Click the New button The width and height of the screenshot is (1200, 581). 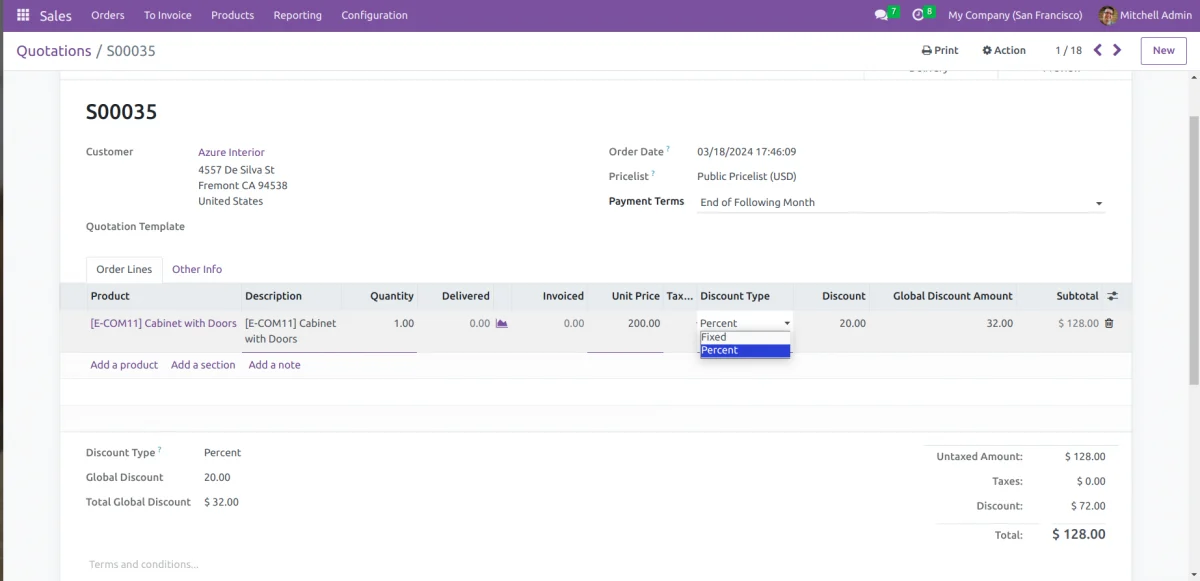(x=1163, y=50)
